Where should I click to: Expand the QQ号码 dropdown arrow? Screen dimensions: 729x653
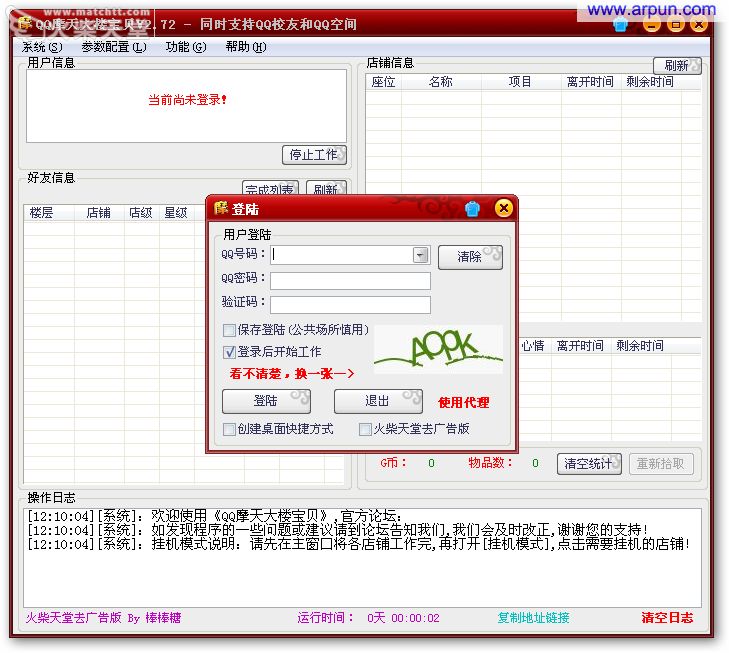pyautogui.click(x=420, y=255)
